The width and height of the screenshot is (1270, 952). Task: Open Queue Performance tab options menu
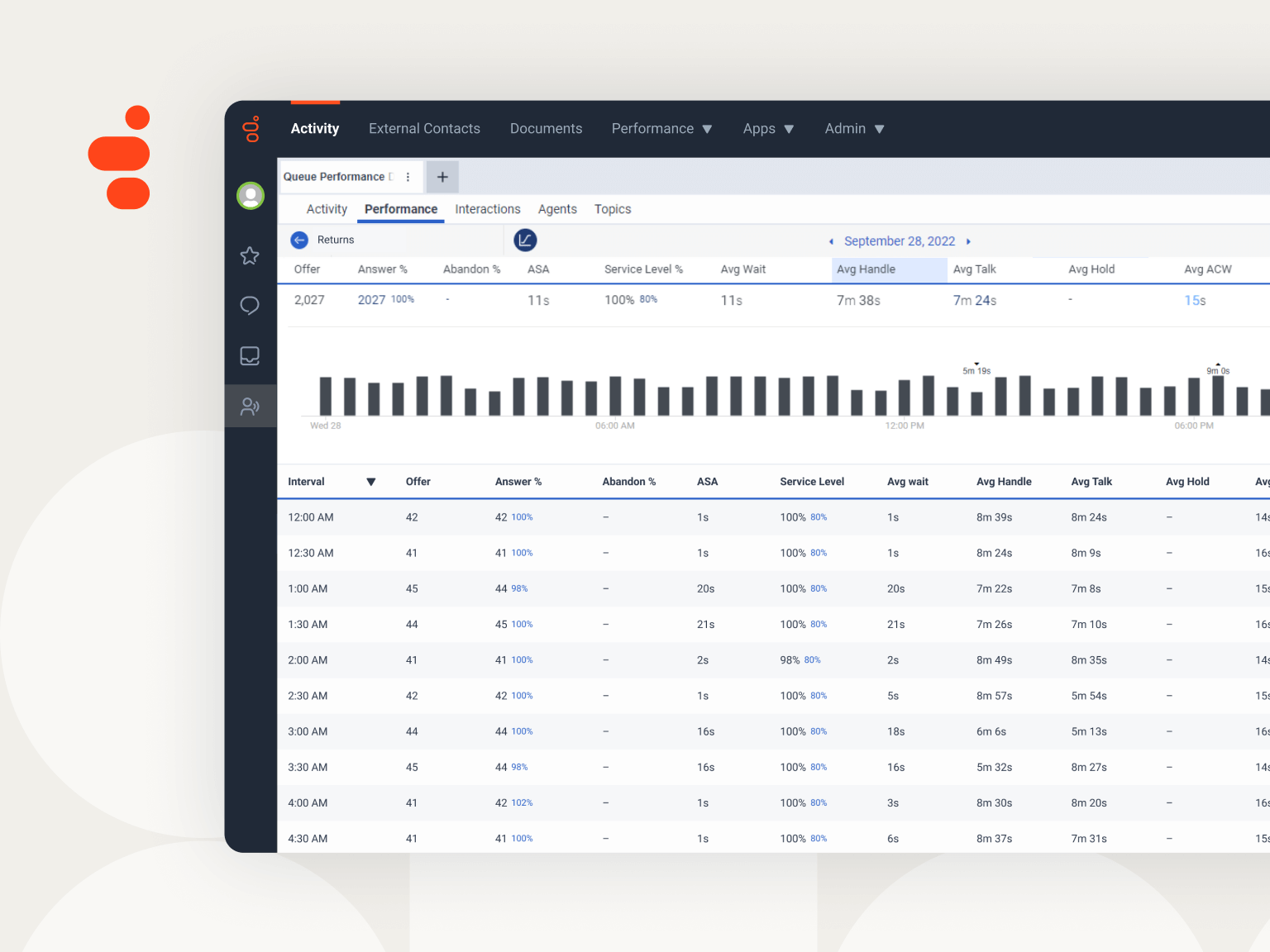[x=408, y=177]
